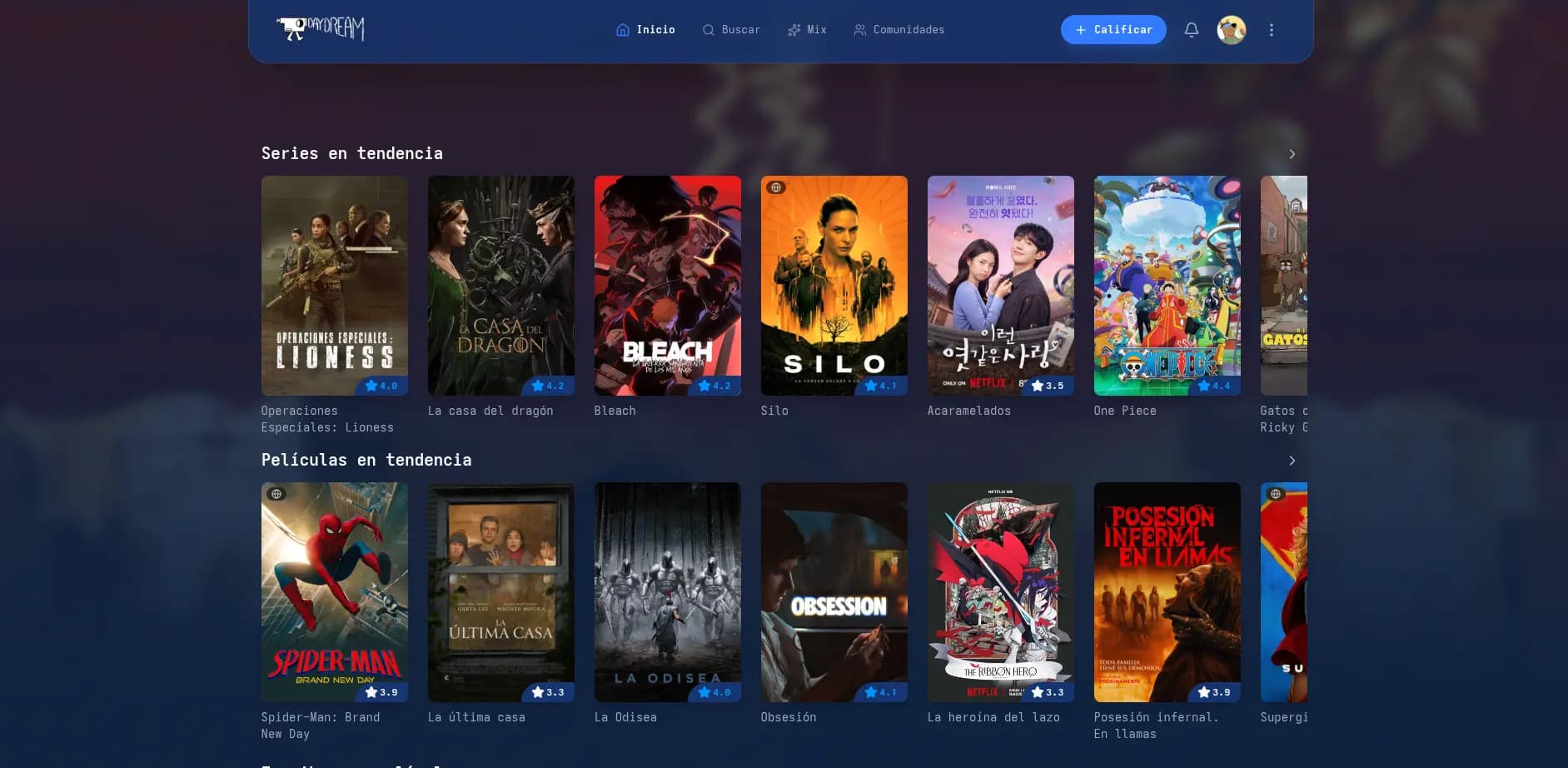Click the DayDream logo
The width and height of the screenshot is (1568, 768).
pos(321,29)
